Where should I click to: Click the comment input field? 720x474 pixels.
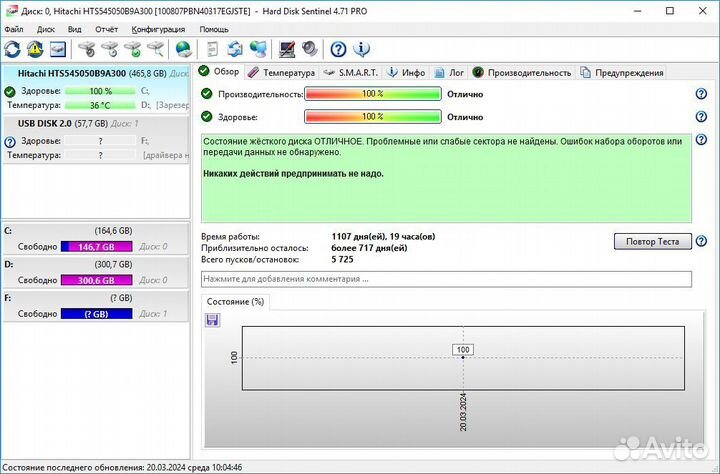point(446,279)
